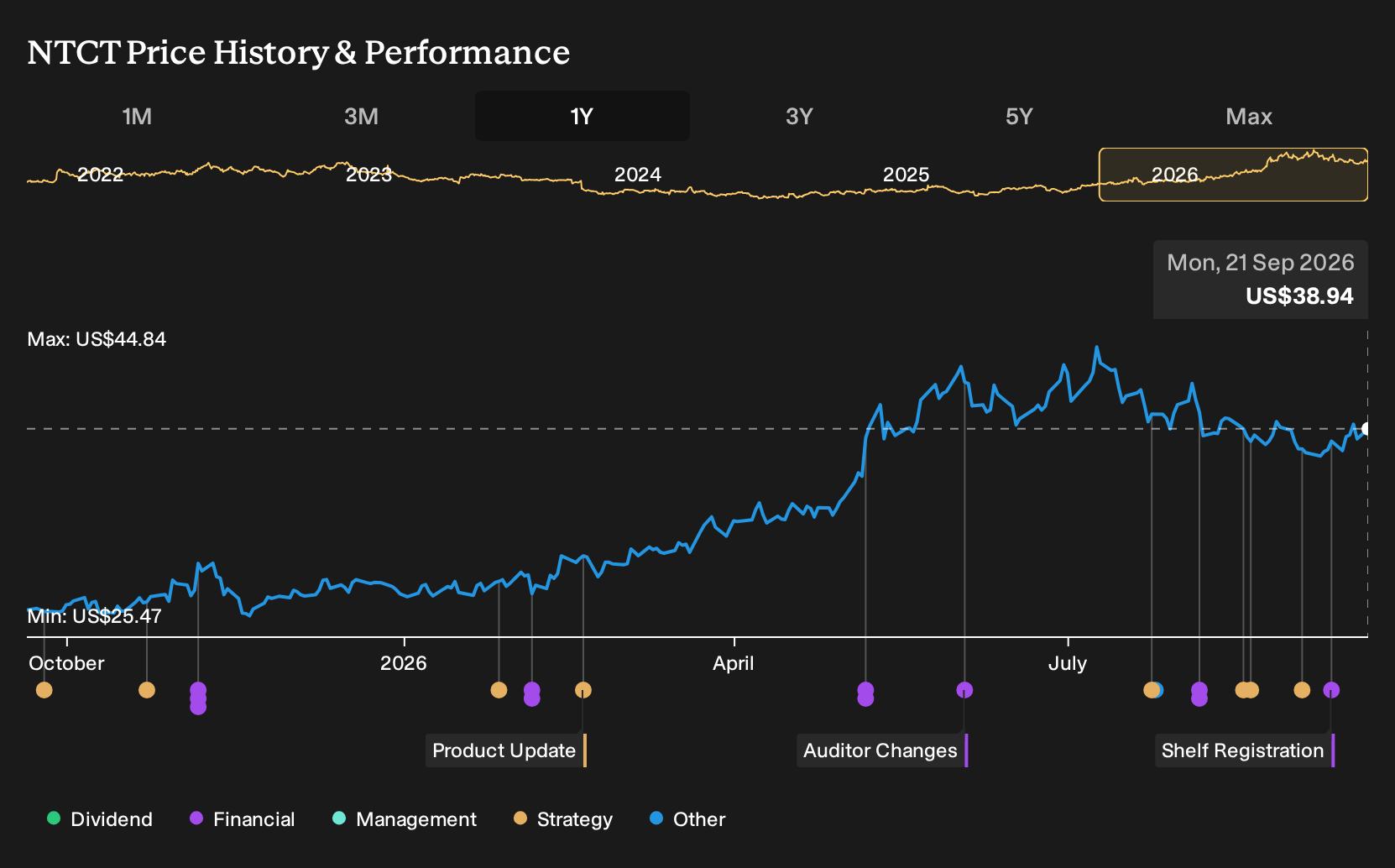Image resolution: width=1395 pixels, height=868 pixels.
Task: Jump to 2024 on the overview timeline
Action: (x=638, y=175)
